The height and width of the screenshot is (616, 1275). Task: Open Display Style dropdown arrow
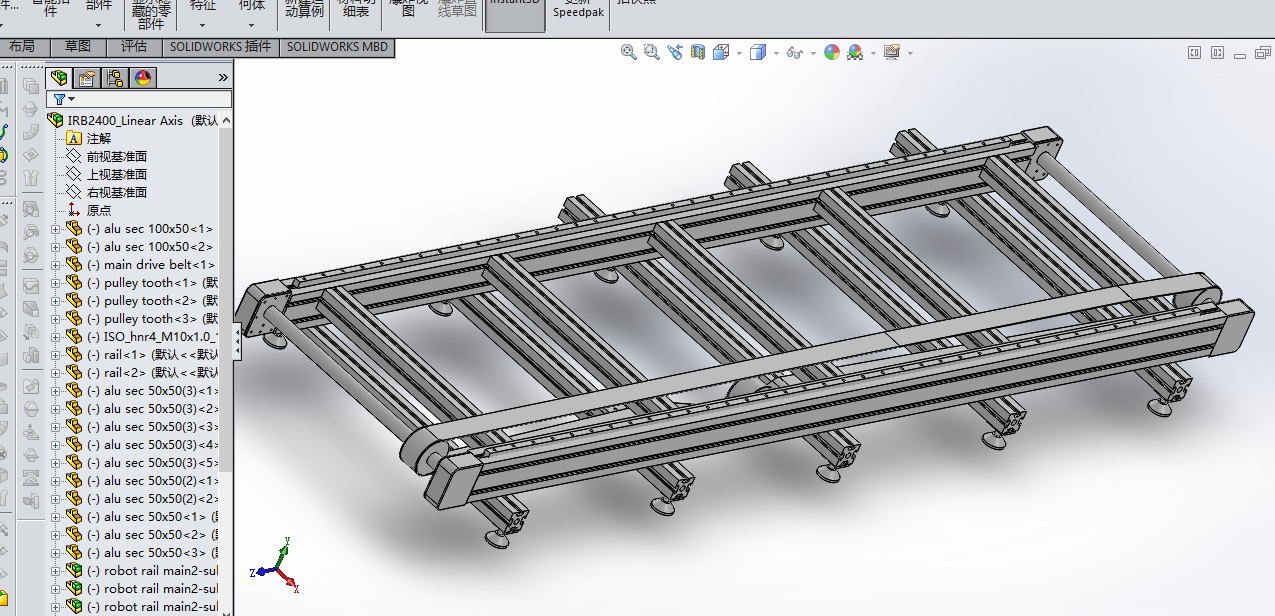point(776,53)
